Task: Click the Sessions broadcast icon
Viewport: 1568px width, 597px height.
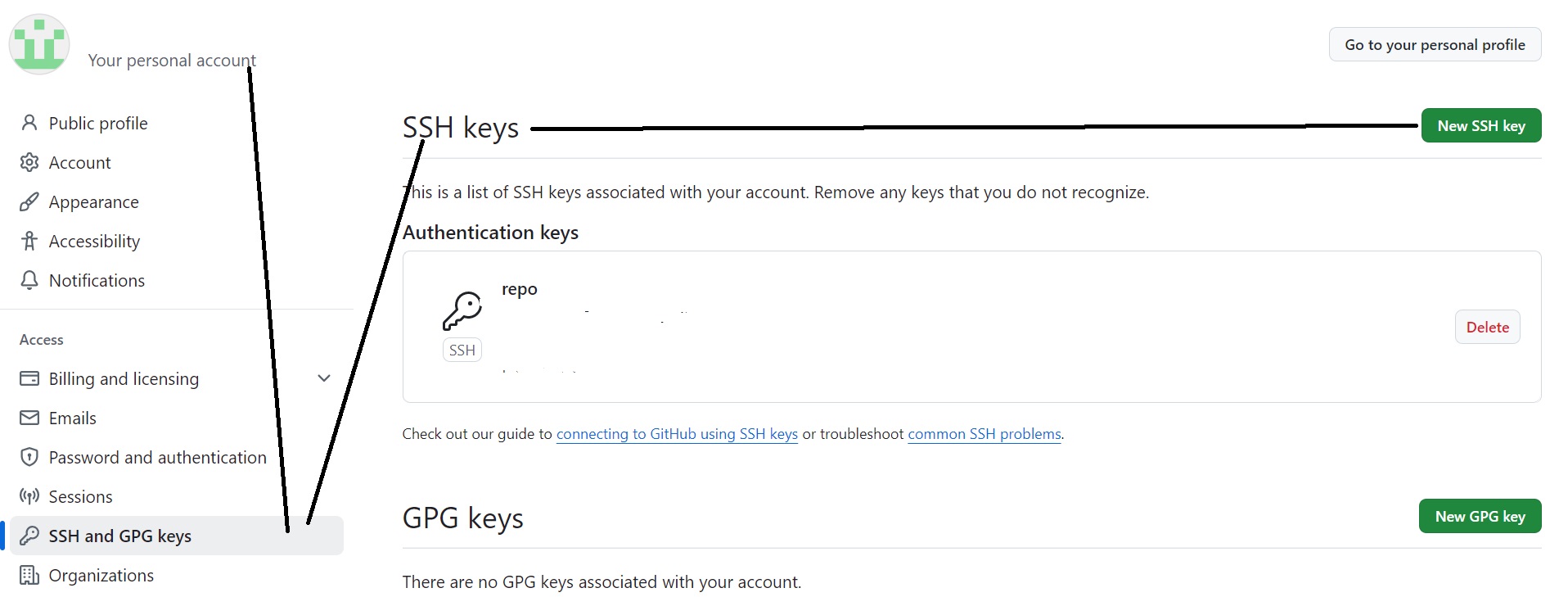Action: pyautogui.click(x=29, y=496)
